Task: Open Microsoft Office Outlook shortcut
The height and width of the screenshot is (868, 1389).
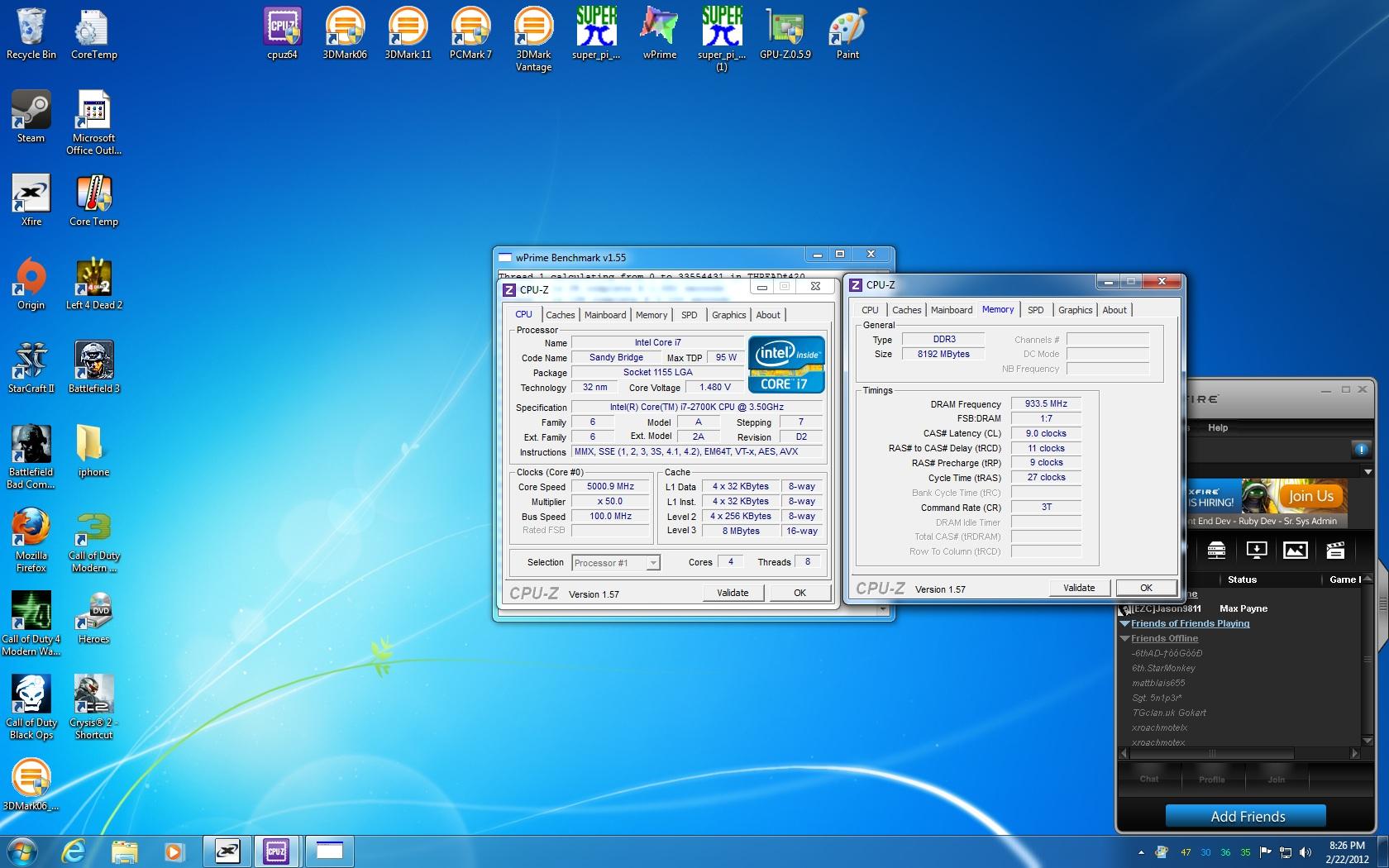Action: (x=93, y=122)
